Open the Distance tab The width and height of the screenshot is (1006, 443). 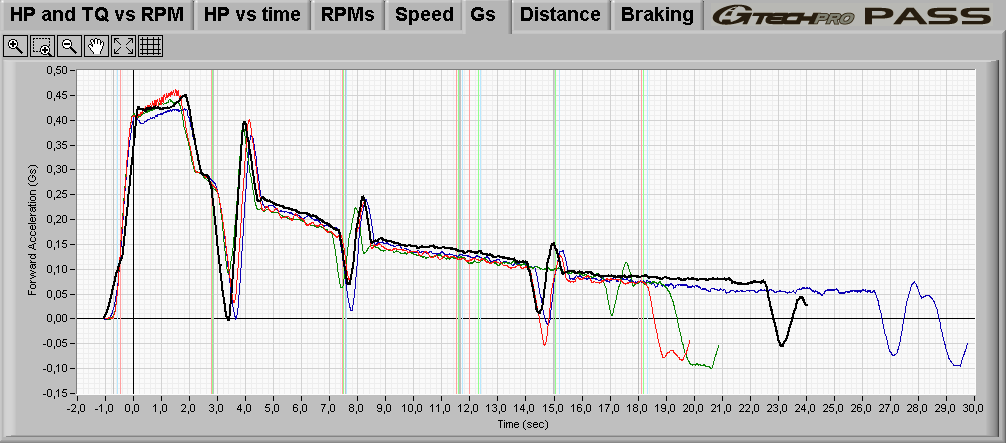click(x=560, y=15)
